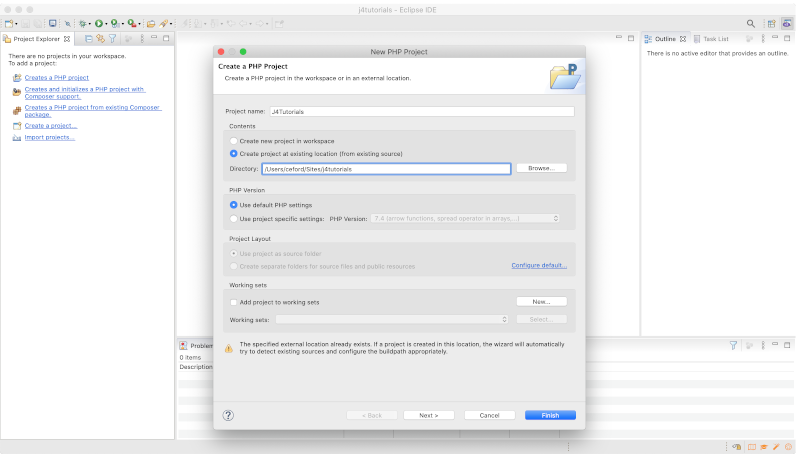Click the Create a project... link

(51, 125)
